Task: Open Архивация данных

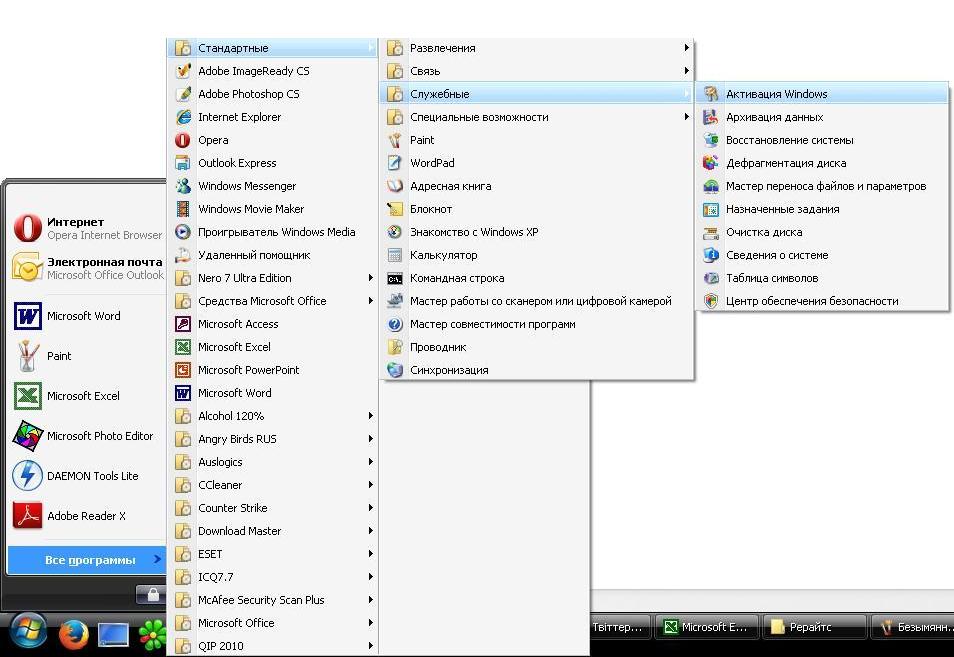Action: [x=823, y=117]
